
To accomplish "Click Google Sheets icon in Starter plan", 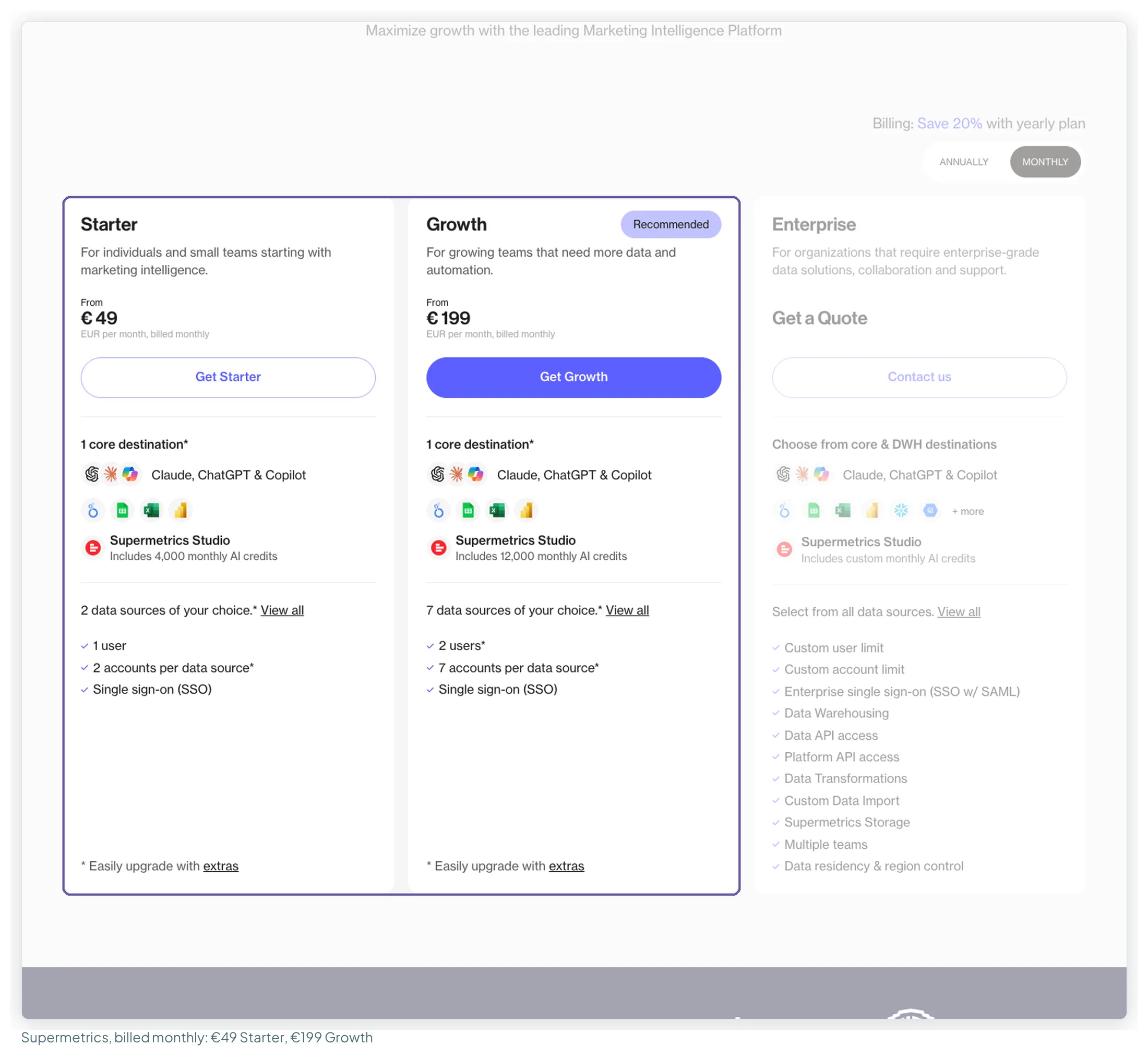I will [122, 510].
